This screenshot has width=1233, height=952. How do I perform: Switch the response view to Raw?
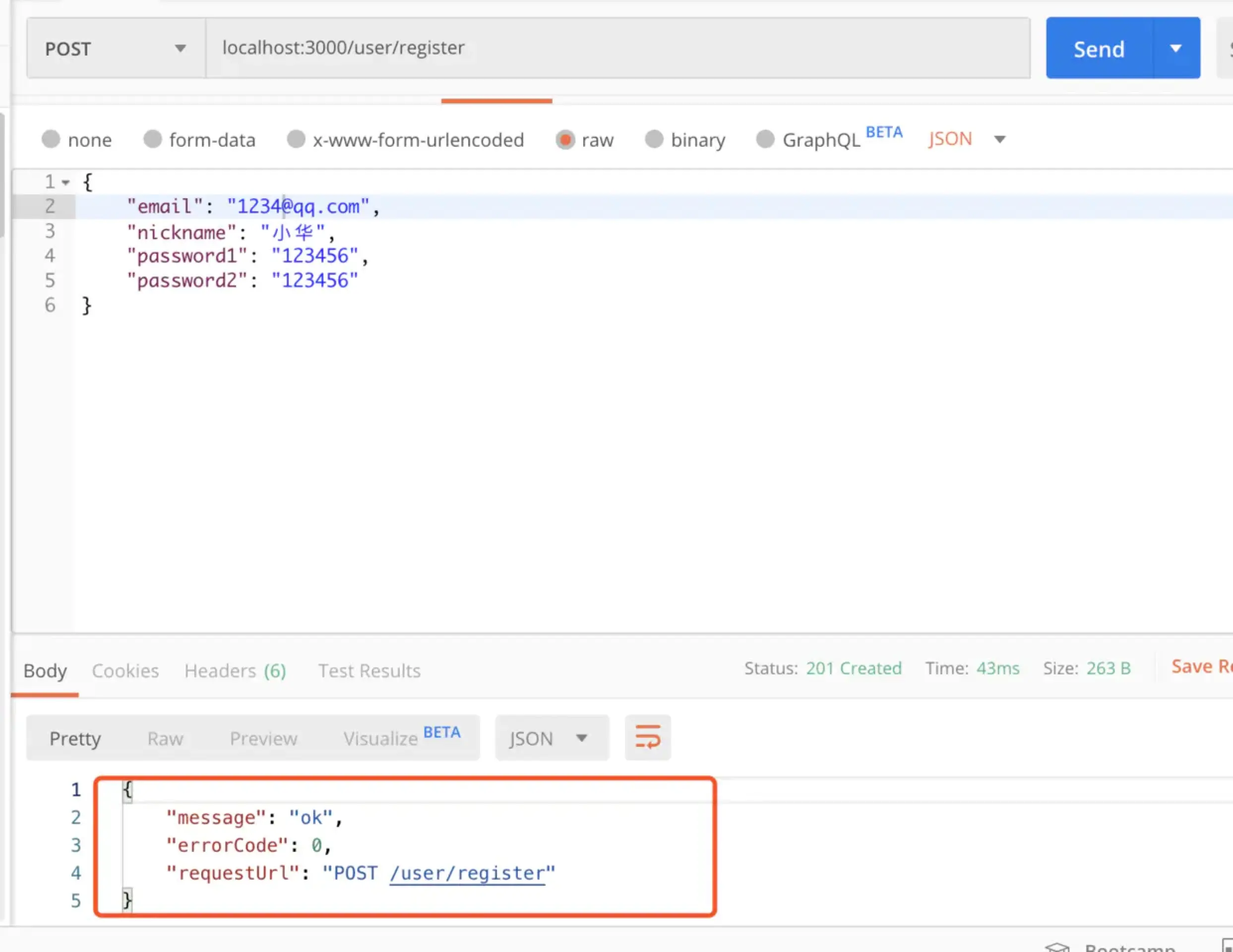[165, 738]
